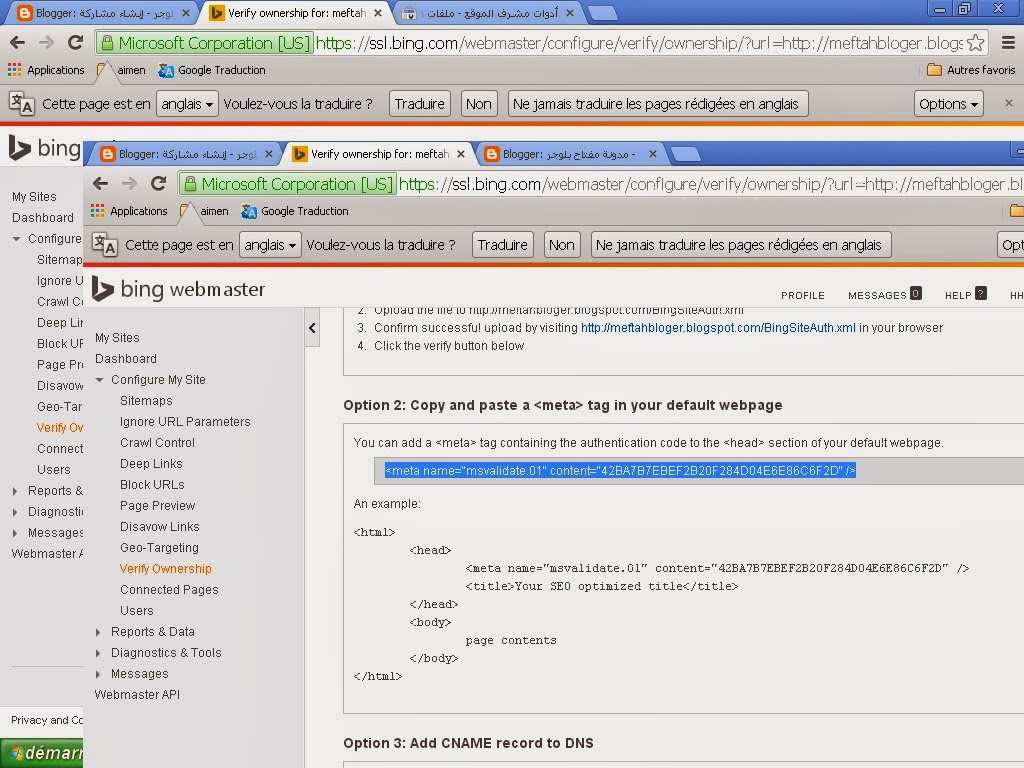Open the Chrome hamburger menu
Screen dimensions: 1024x768
1008,43
